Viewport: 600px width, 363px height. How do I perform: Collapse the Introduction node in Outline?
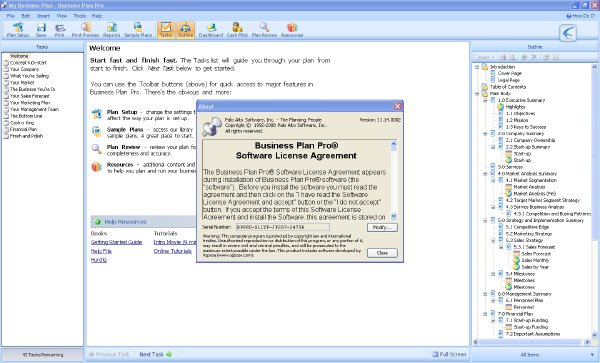tap(477, 67)
